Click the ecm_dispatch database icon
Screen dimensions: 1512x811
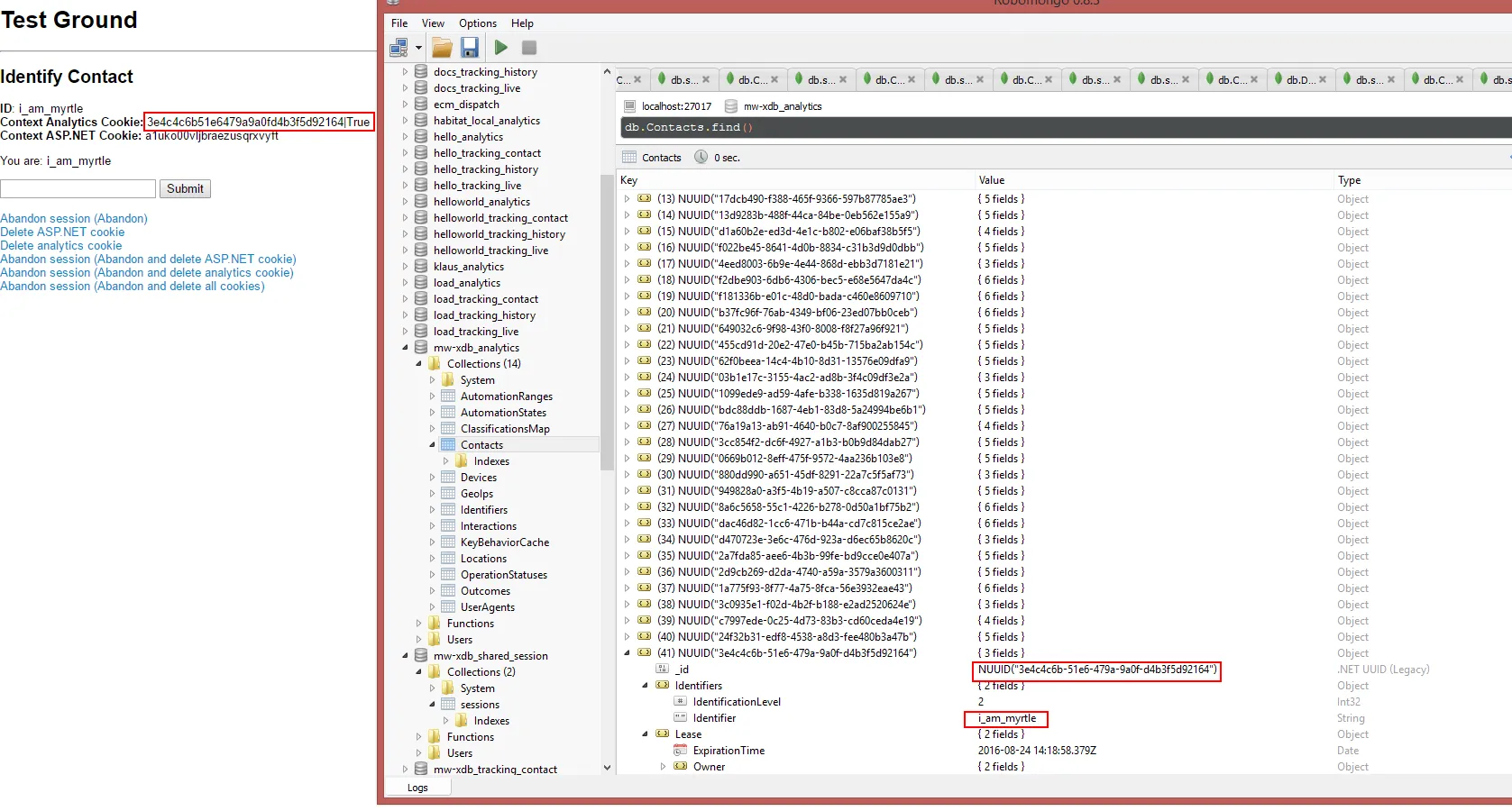coord(421,105)
